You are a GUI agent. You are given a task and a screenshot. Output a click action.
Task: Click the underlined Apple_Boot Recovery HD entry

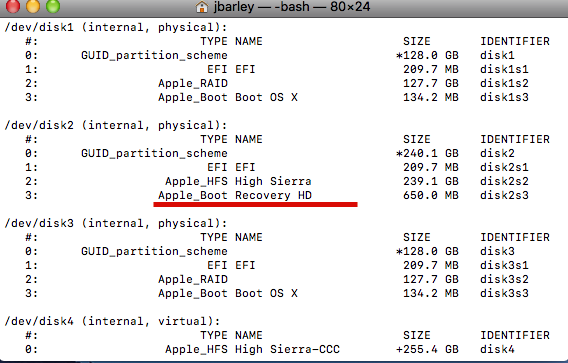click(235, 196)
